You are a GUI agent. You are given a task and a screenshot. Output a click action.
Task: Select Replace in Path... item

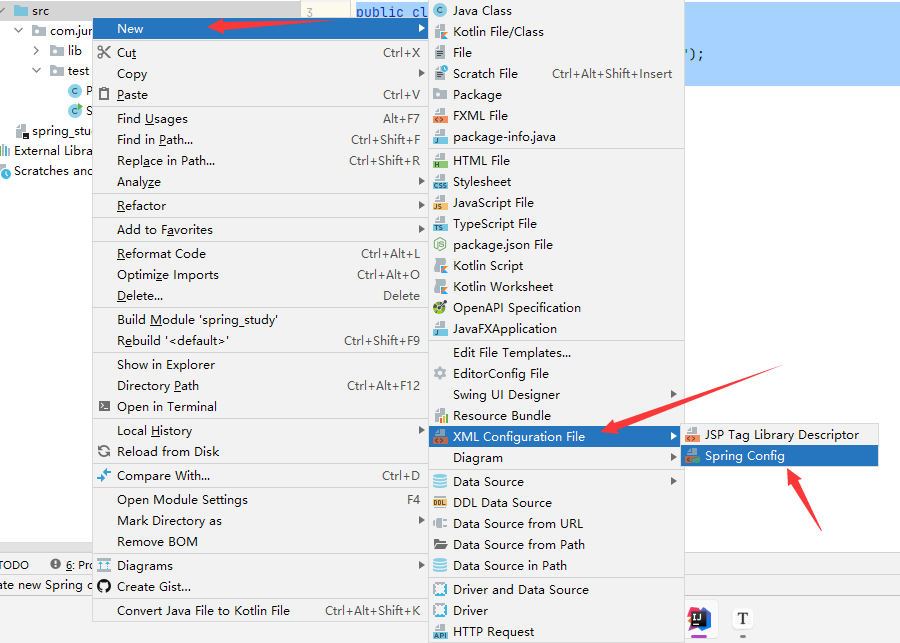click(260, 161)
